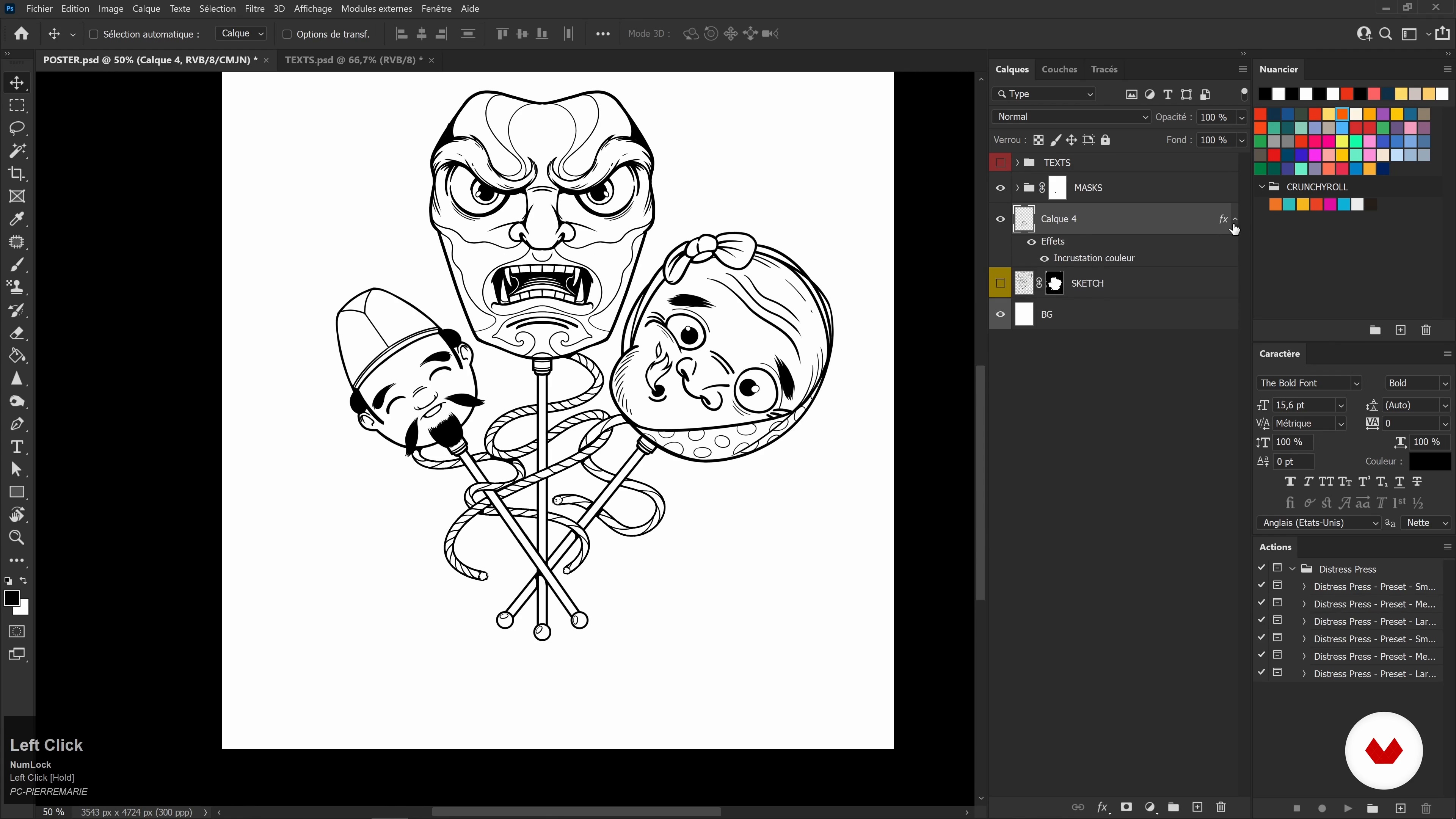This screenshot has width=1456, height=819.
Task: Select the Eyedropper tool
Action: coord(17,219)
